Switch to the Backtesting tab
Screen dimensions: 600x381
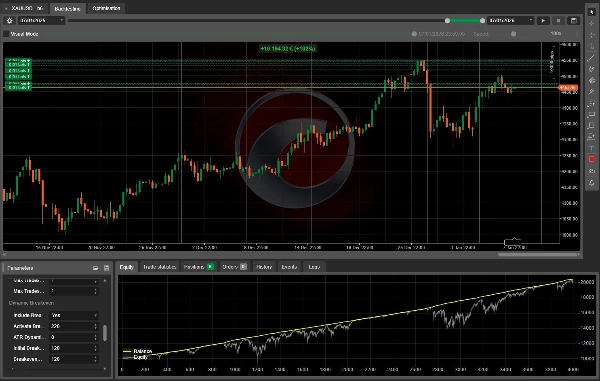pyautogui.click(x=67, y=8)
